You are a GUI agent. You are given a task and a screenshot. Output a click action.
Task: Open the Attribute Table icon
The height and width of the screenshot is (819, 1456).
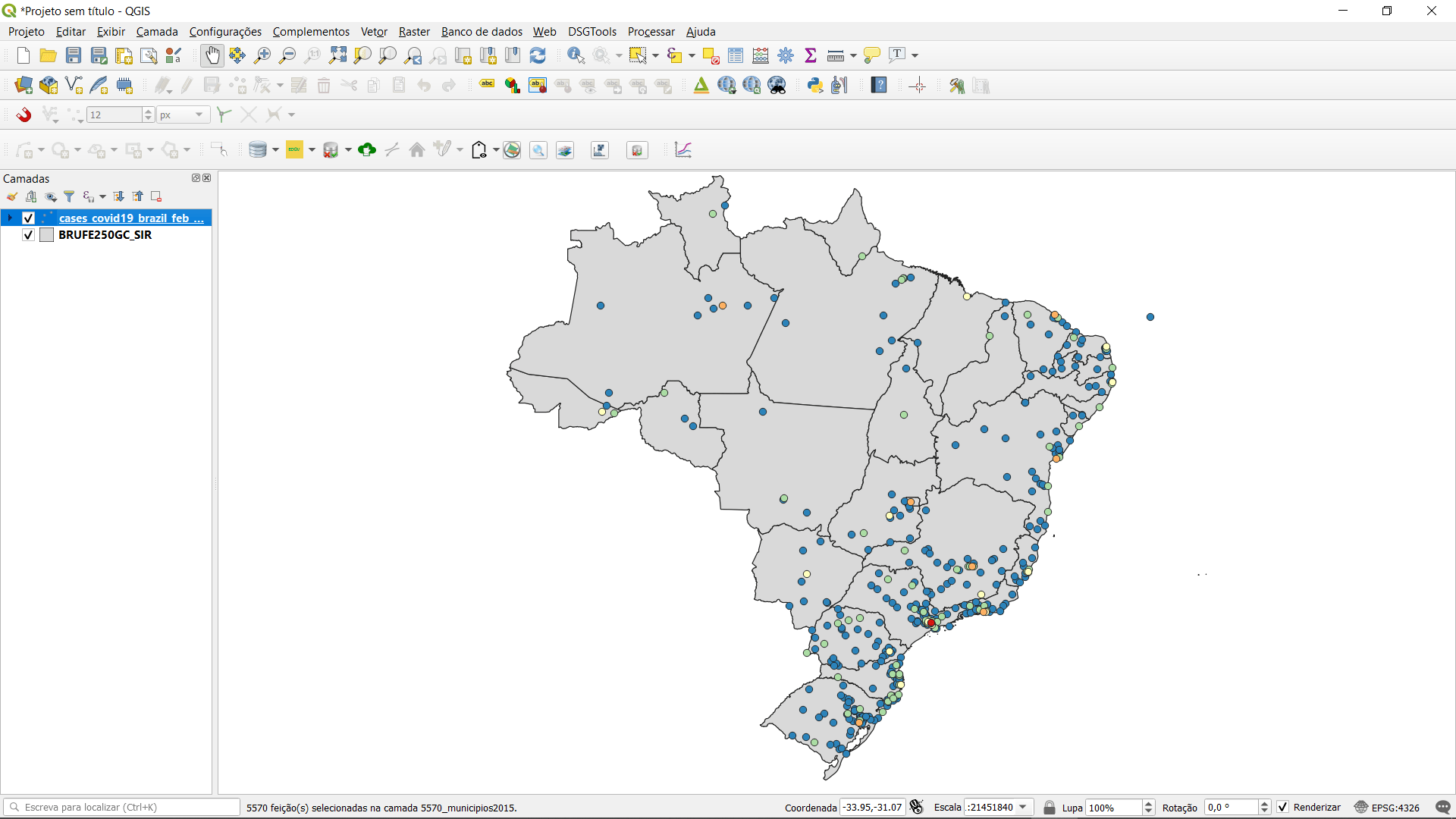(736, 55)
